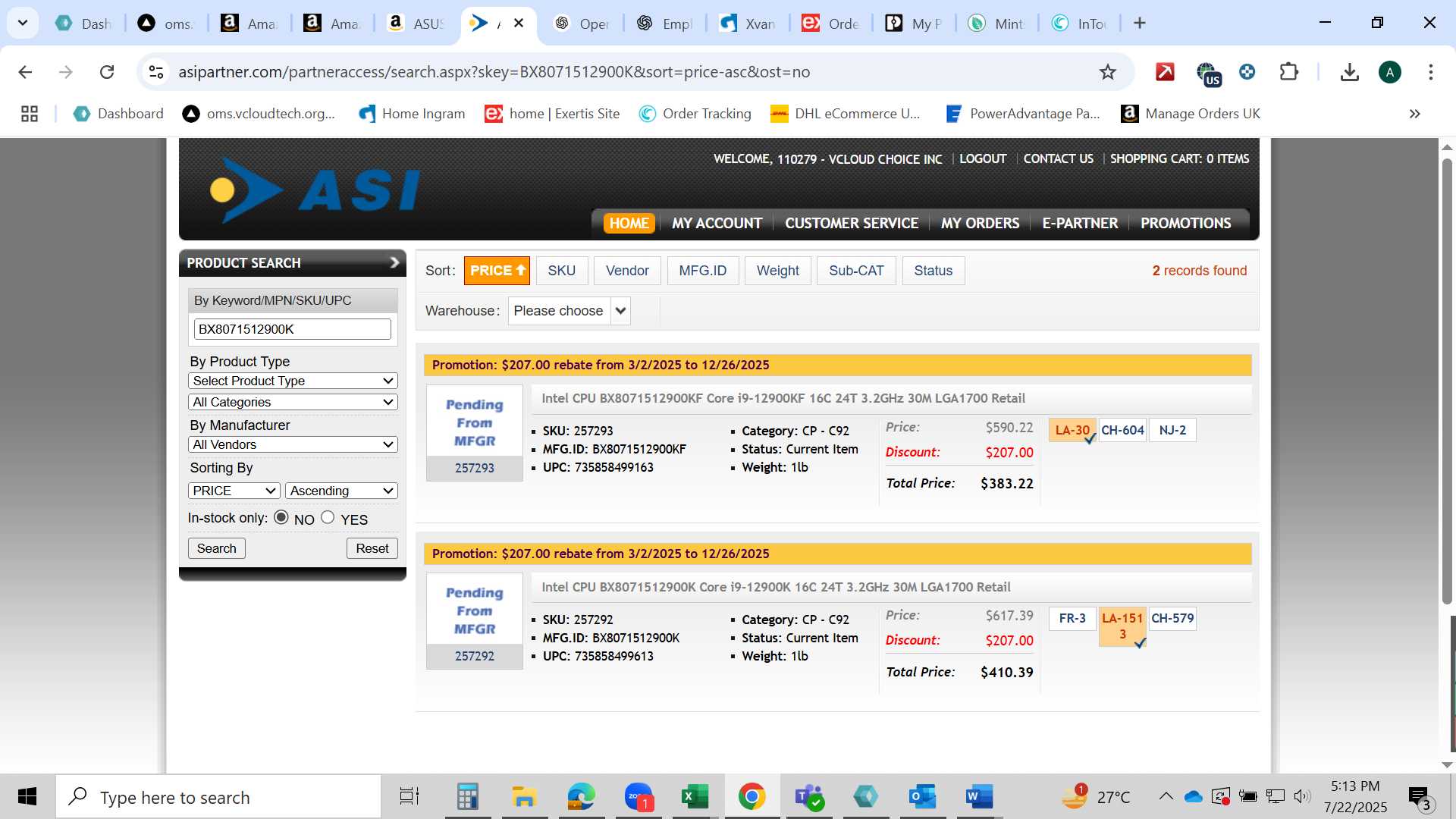Open Select Product Type dropdown
The image size is (1456, 819).
[x=293, y=381]
